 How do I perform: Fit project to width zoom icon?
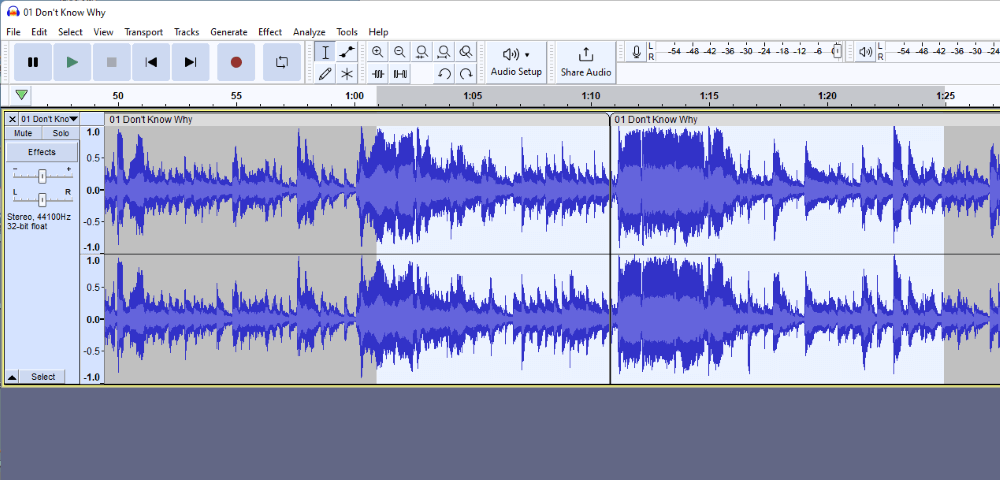444,52
